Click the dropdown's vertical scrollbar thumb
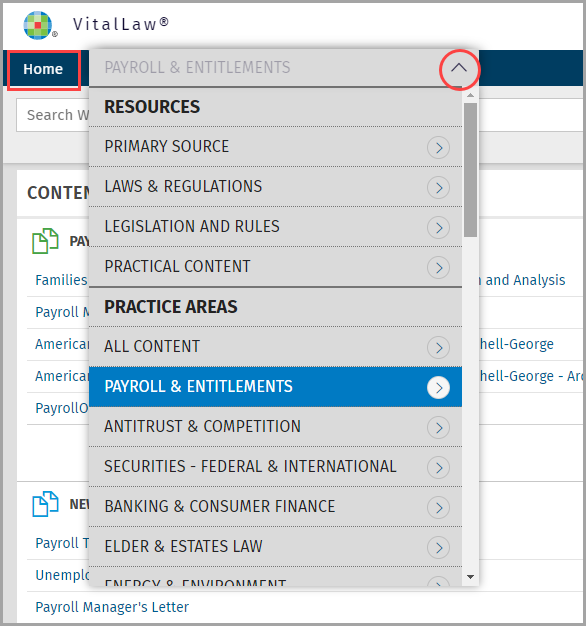586x626 pixels. [x=470, y=170]
